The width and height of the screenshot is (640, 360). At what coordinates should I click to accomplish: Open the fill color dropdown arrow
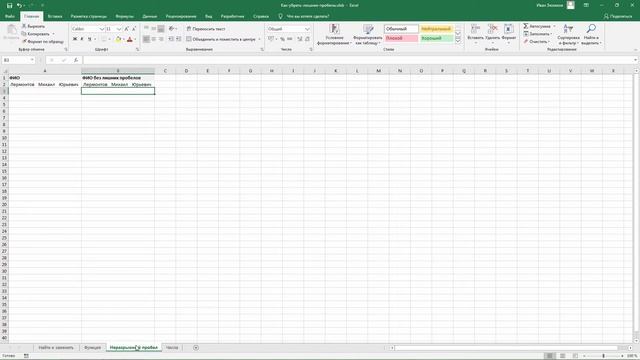point(123,39)
